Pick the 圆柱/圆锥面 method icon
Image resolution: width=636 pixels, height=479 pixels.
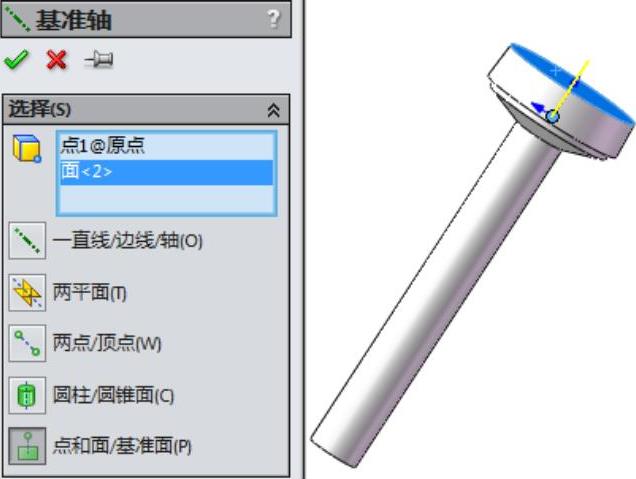click(27, 395)
